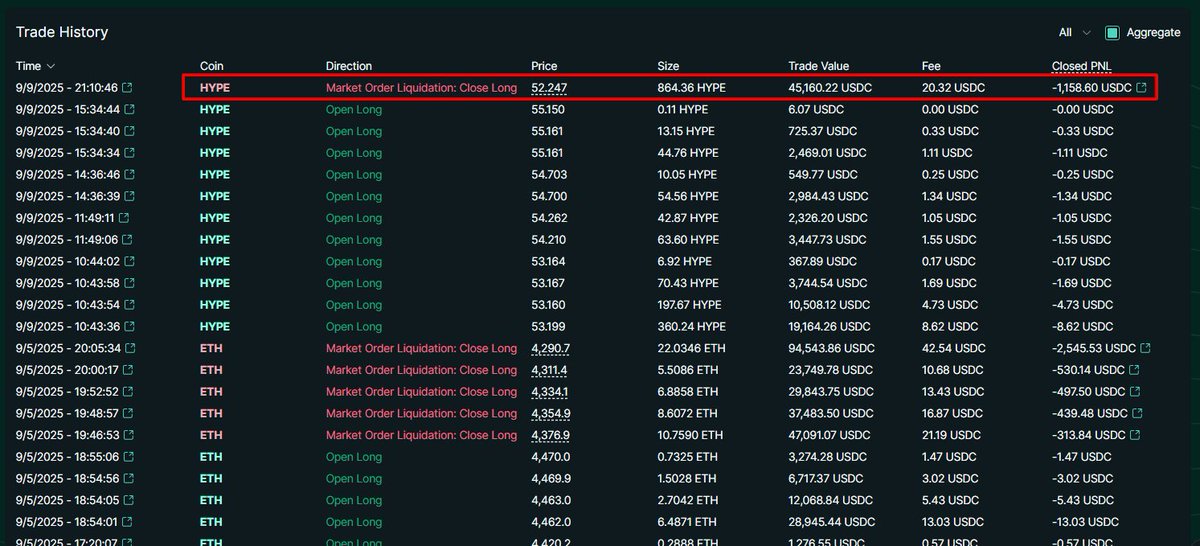Share PNL icon beside -2,545.53 USDC
This screenshot has height=546, width=1200.
pyautogui.click(x=1145, y=349)
